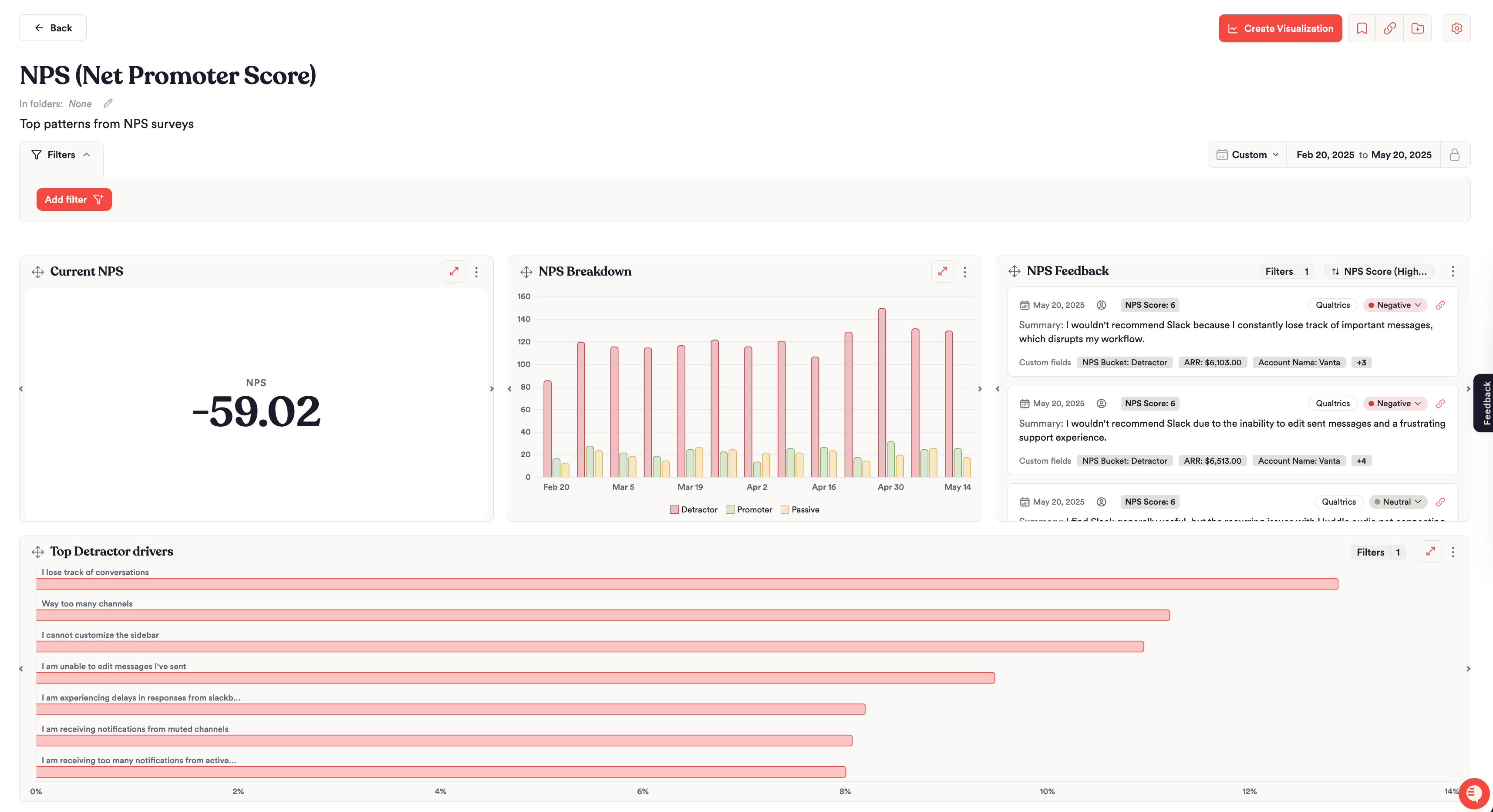Toggle Promoter series in chart legend
Image resolution: width=1493 pixels, height=812 pixels.
(749, 509)
